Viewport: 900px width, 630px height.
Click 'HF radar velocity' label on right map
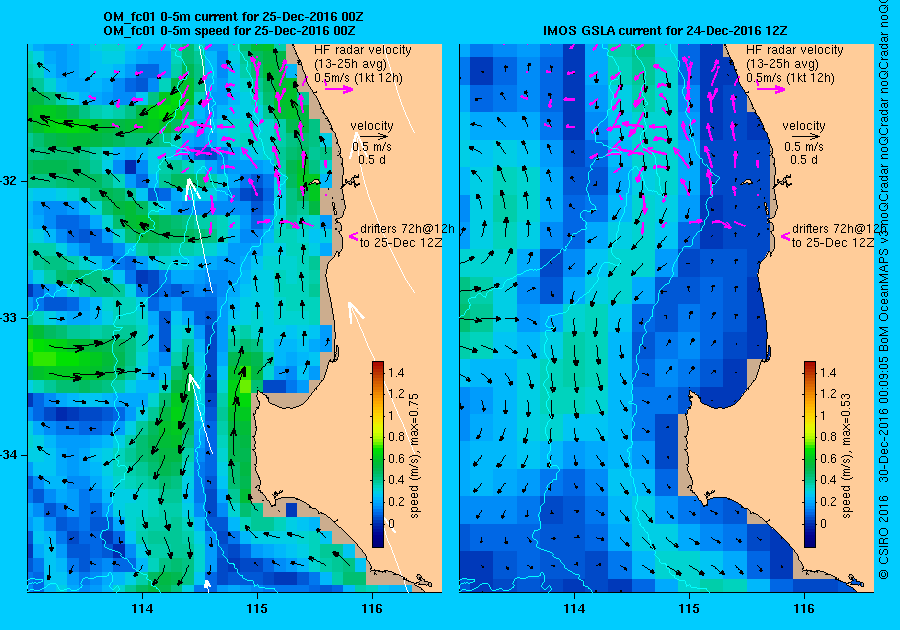click(x=795, y=50)
